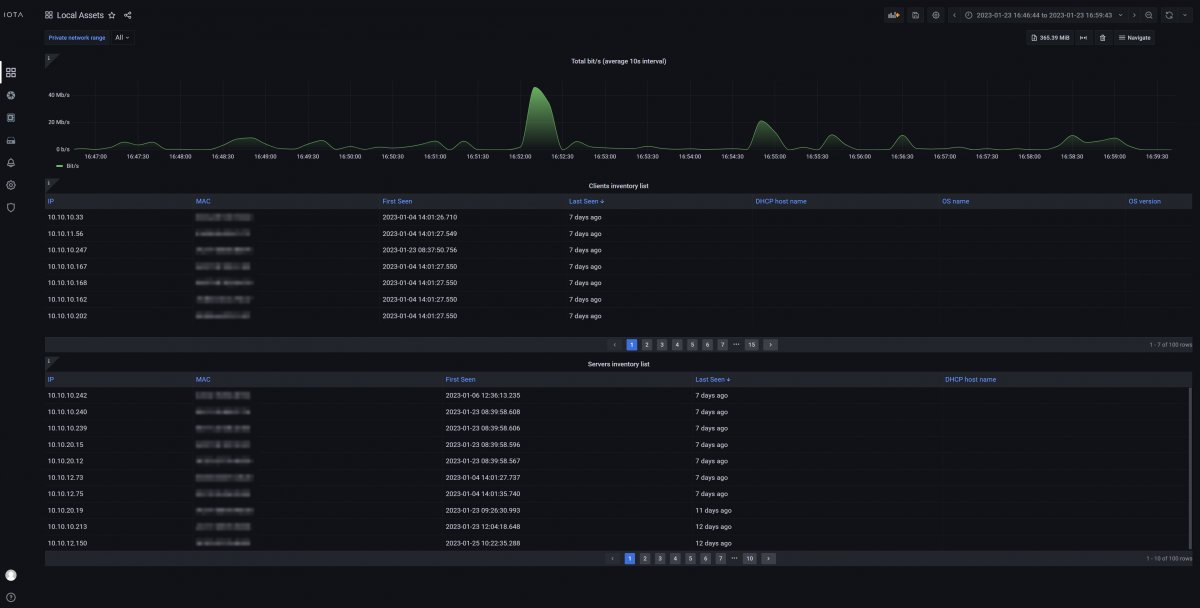The width and height of the screenshot is (1200, 608).
Task: Click the Add panel icon
Action: click(x=894, y=15)
